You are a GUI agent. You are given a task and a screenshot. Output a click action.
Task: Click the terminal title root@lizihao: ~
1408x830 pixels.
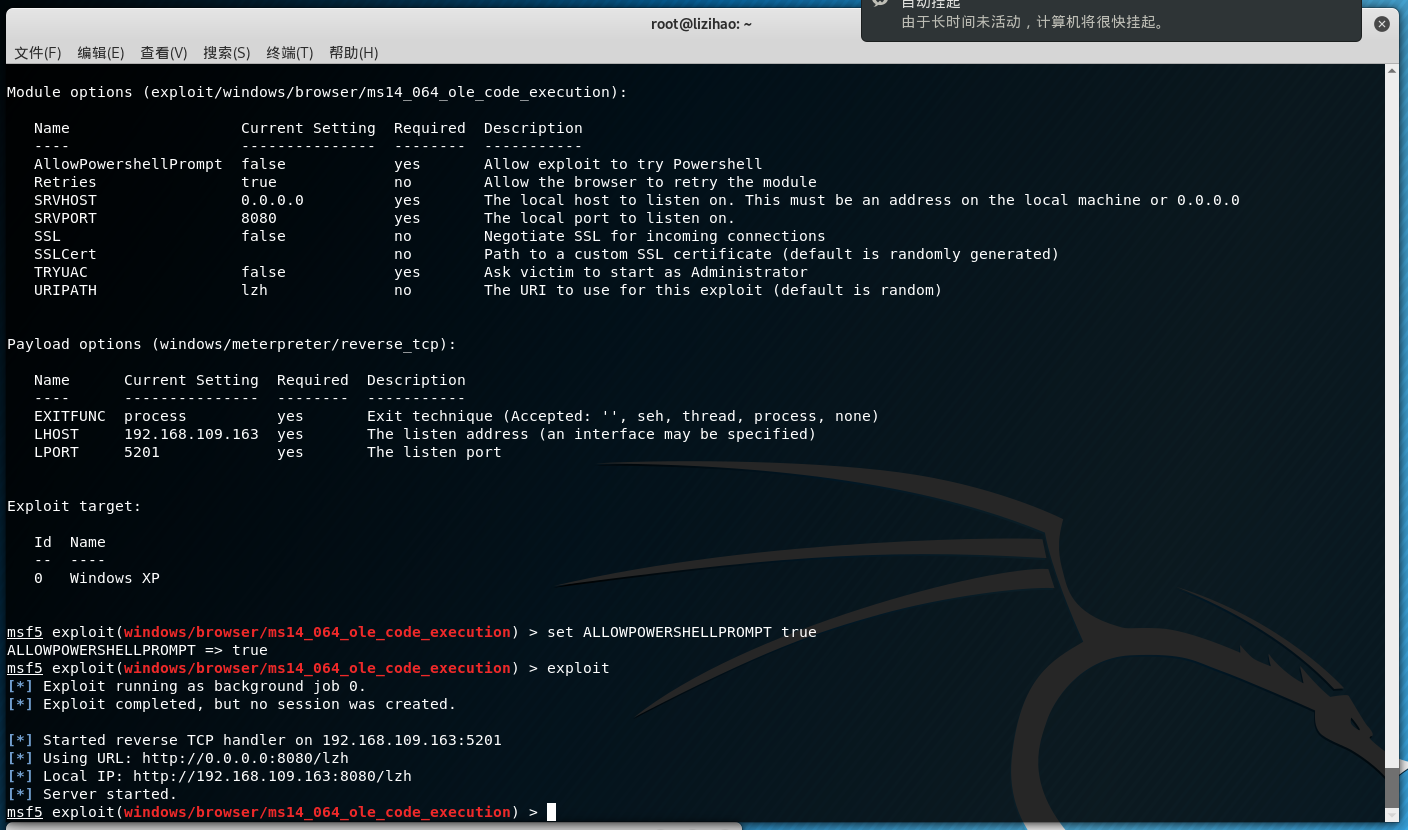701,24
